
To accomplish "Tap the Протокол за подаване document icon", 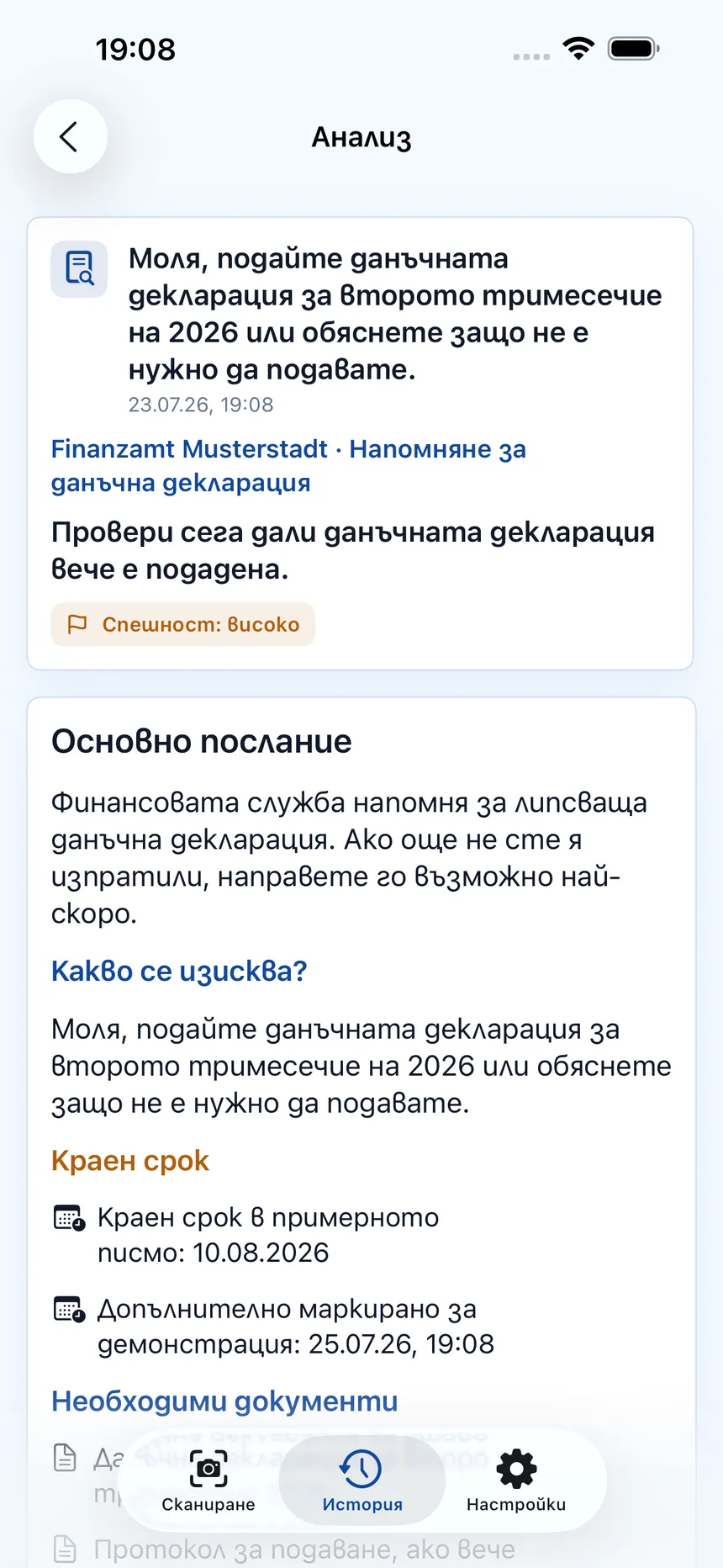I will (65, 1549).
